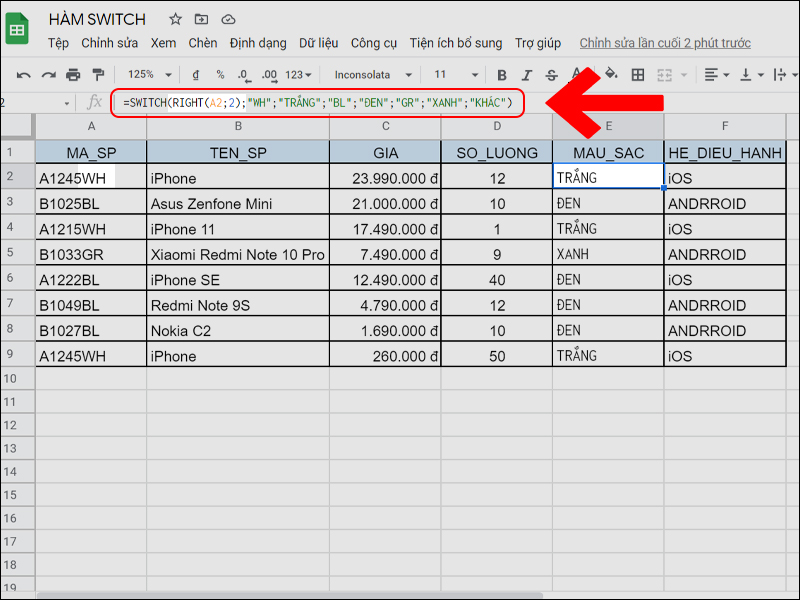Click the redo arrow in toolbar
The width and height of the screenshot is (800, 600).
pyautogui.click(x=48, y=75)
